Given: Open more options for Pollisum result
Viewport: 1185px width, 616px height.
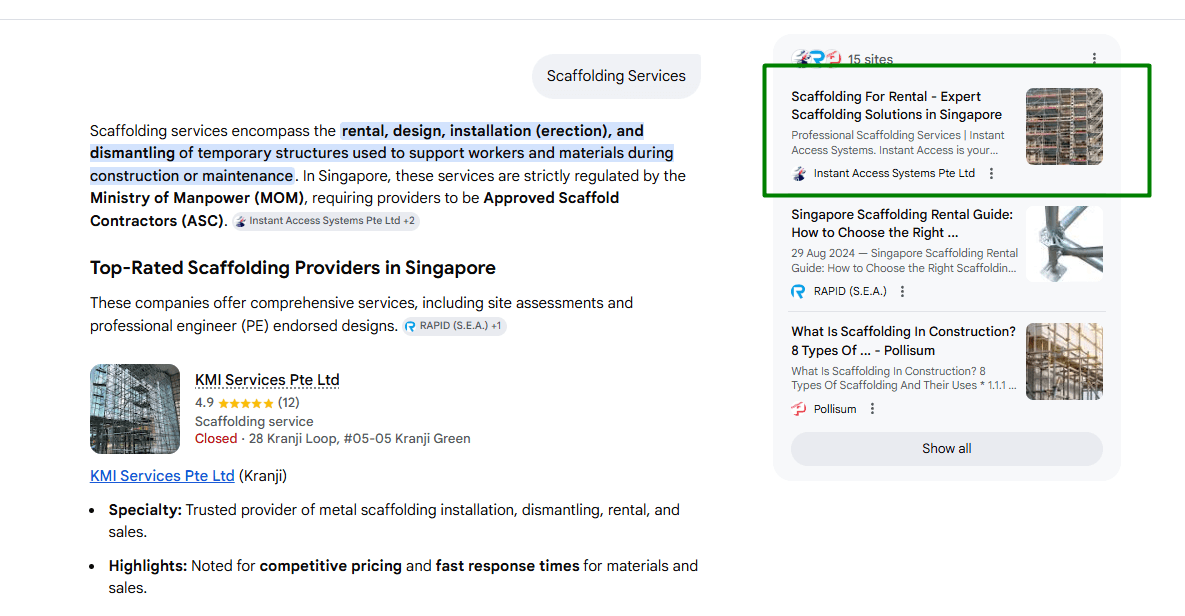Looking at the screenshot, I should (872, 409).
